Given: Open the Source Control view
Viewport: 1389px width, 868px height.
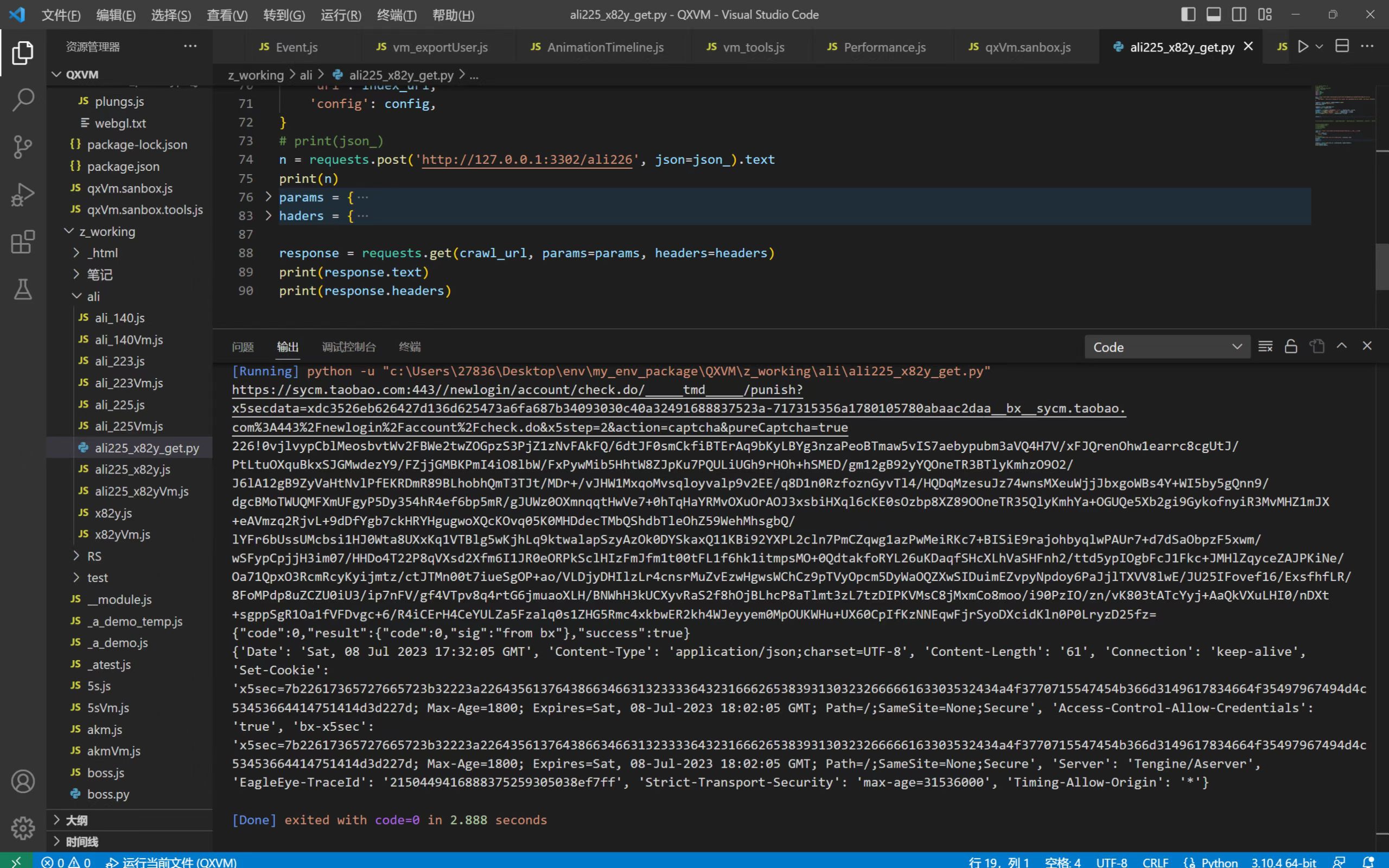Looking at the screenshot, I should (23, 147).
